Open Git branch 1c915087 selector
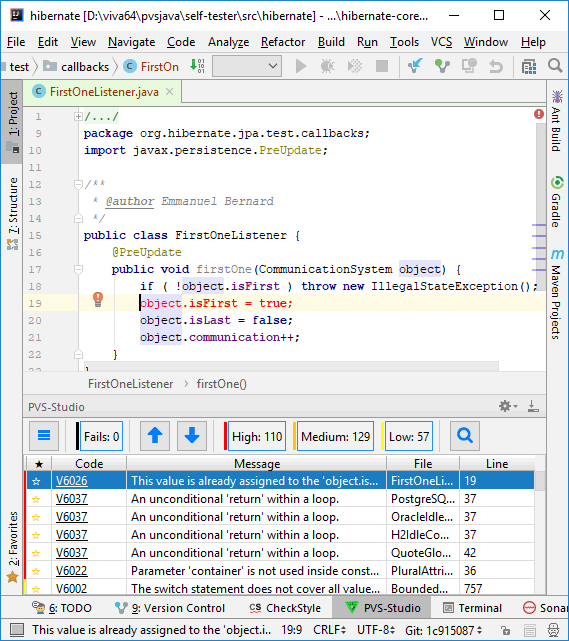This screenshot has width=569, height=641. pyautogui.click(x=444, y=630)
